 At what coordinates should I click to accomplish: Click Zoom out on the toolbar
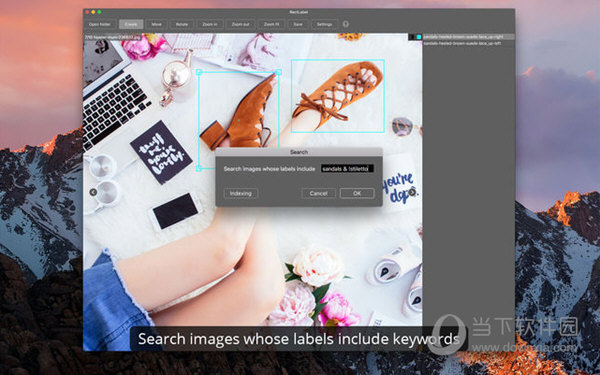[x=240, y=24]
